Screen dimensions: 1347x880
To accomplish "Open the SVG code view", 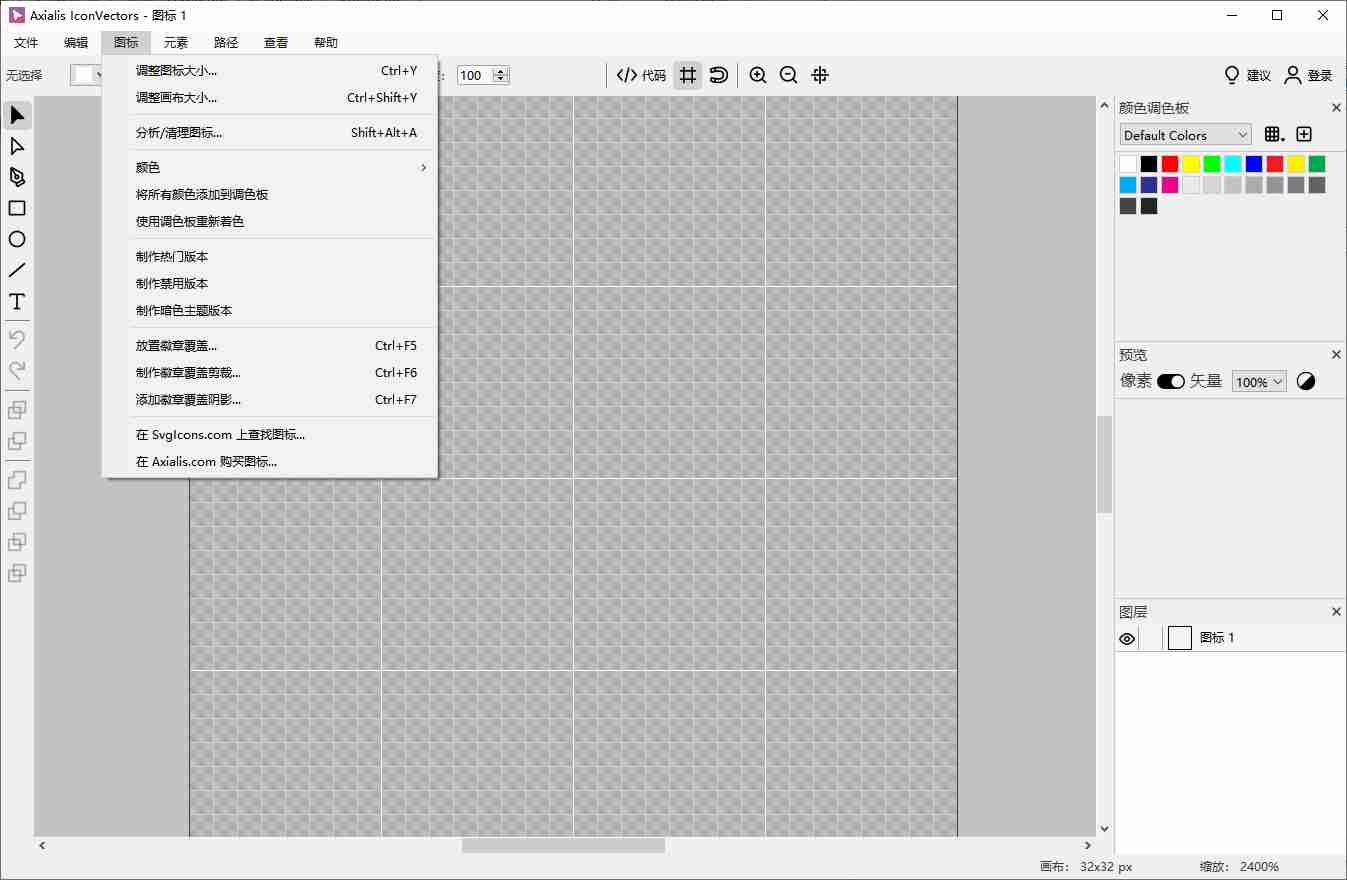I will [640, 74].
